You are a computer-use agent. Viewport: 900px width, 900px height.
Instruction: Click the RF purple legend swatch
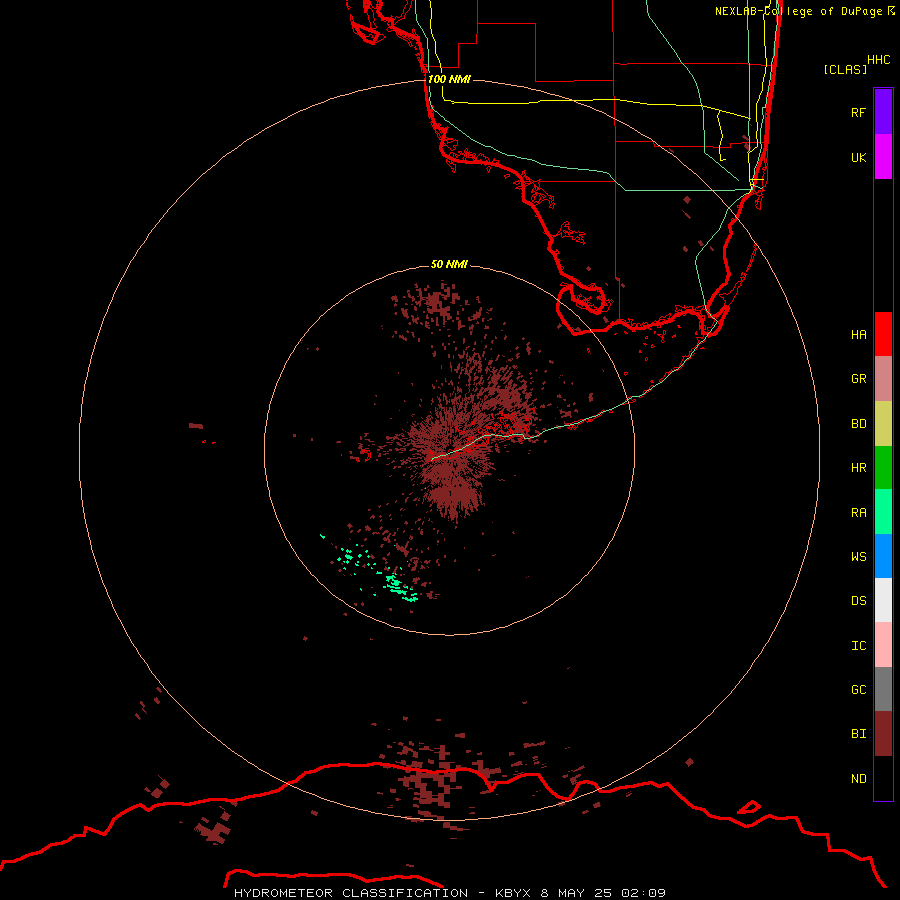tap(883, 112)
